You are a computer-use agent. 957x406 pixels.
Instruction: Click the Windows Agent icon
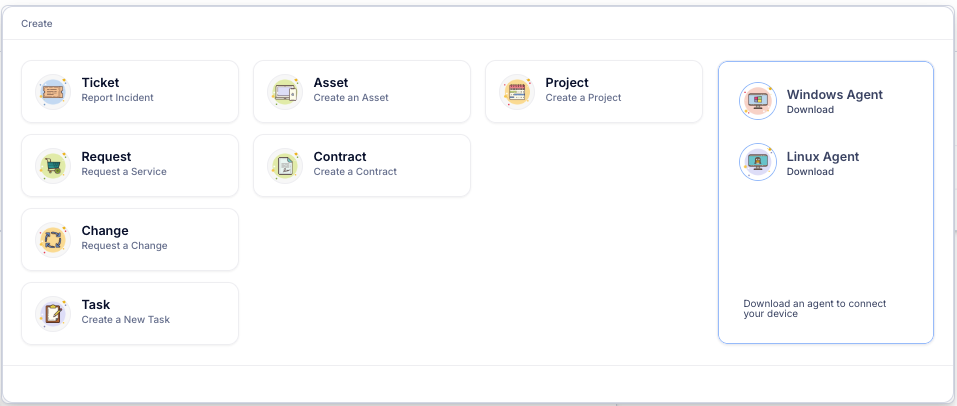pyautogui.click(x=757, y=101)
